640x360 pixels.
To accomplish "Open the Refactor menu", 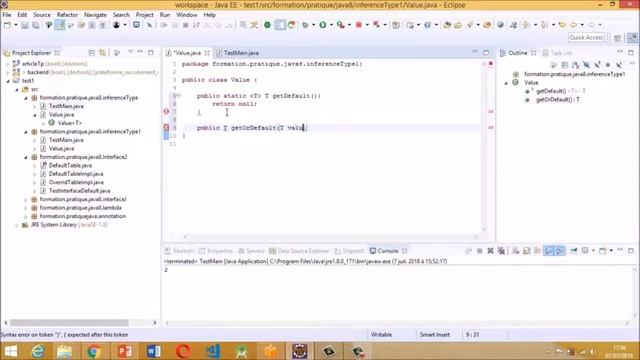I will [x=67, y=15].
